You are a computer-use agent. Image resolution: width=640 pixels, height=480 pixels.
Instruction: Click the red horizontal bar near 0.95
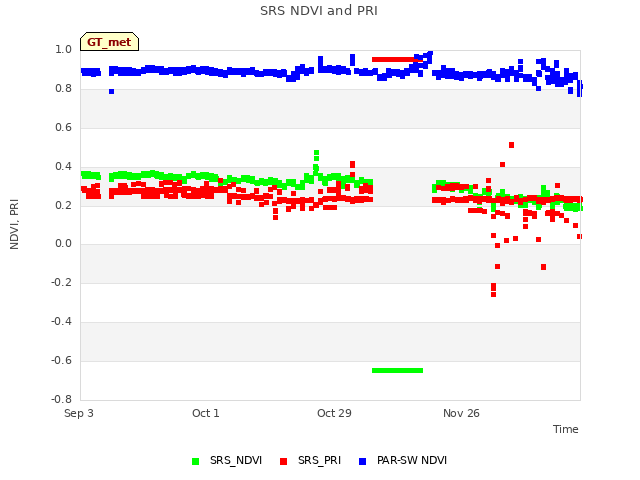(397, 60)
